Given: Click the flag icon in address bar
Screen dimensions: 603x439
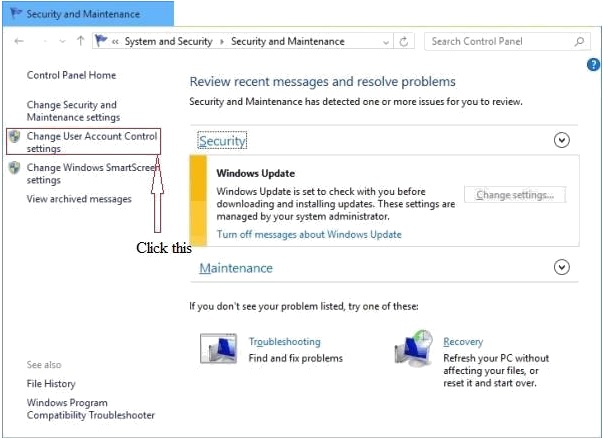Looking at the screenshot, I should tap(101, 40).
